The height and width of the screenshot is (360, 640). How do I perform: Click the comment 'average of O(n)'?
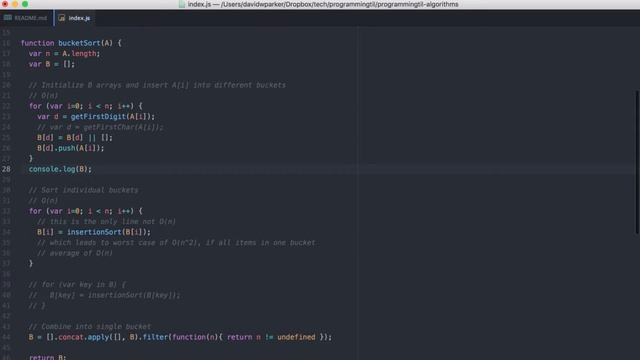point(75,253)
